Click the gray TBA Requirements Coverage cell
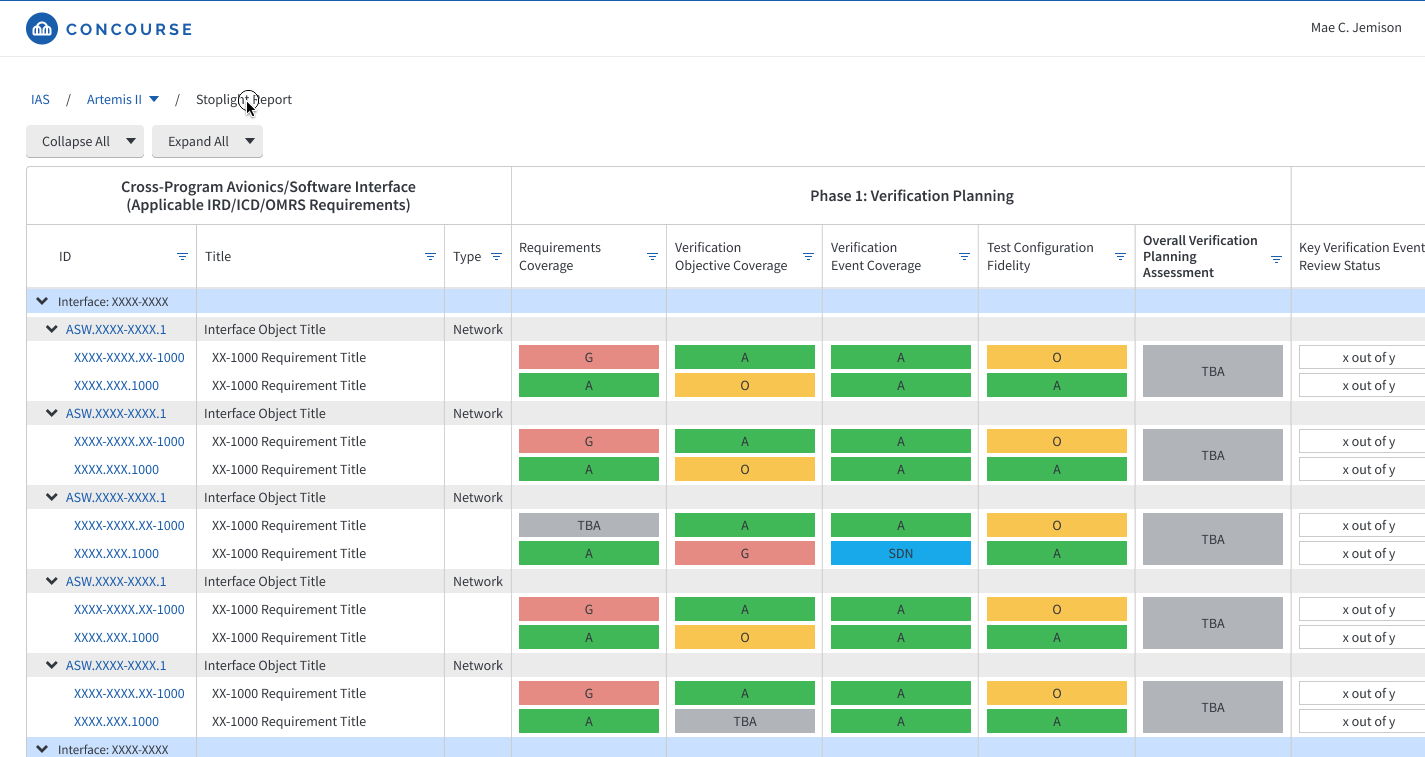The height and width of the screenshot is (757, 1425). tap(589, 525)
